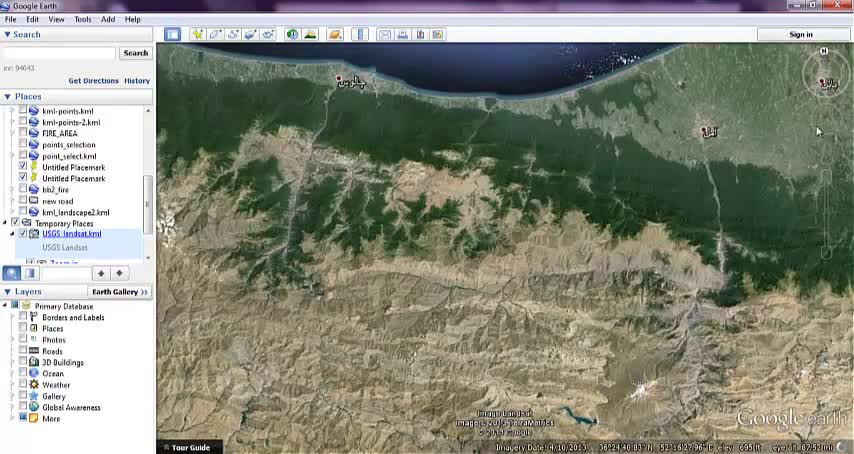Collapse the Layers panel triangle

7,292
